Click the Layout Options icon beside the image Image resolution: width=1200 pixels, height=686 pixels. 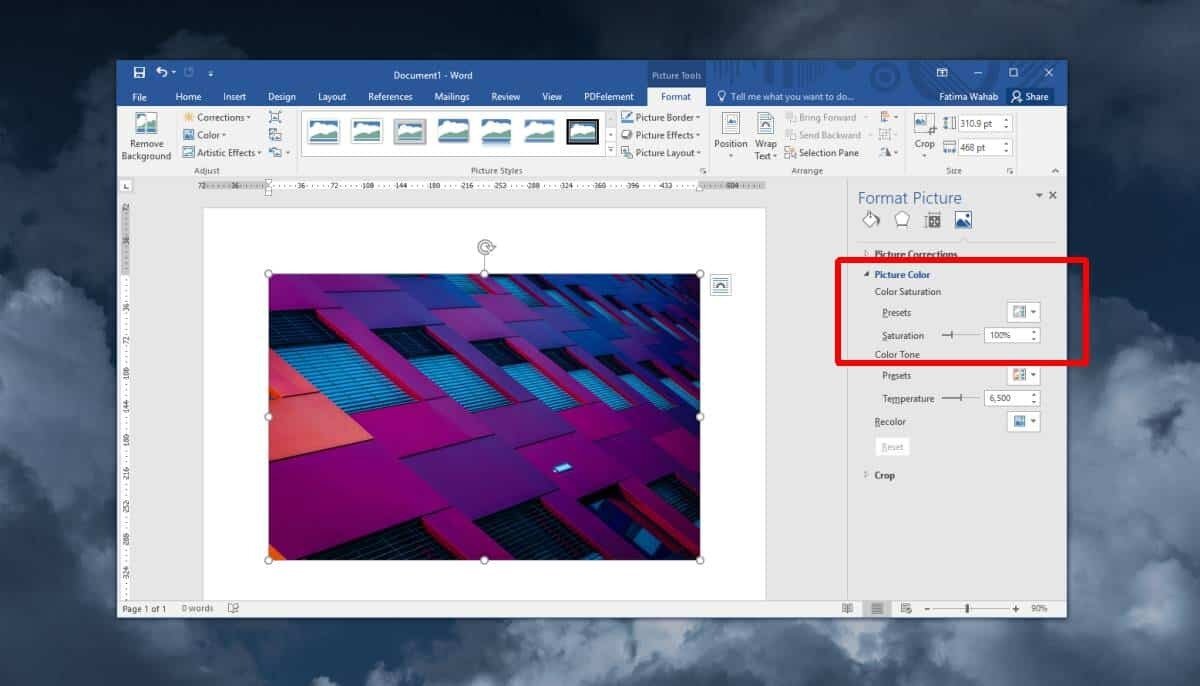721,286
